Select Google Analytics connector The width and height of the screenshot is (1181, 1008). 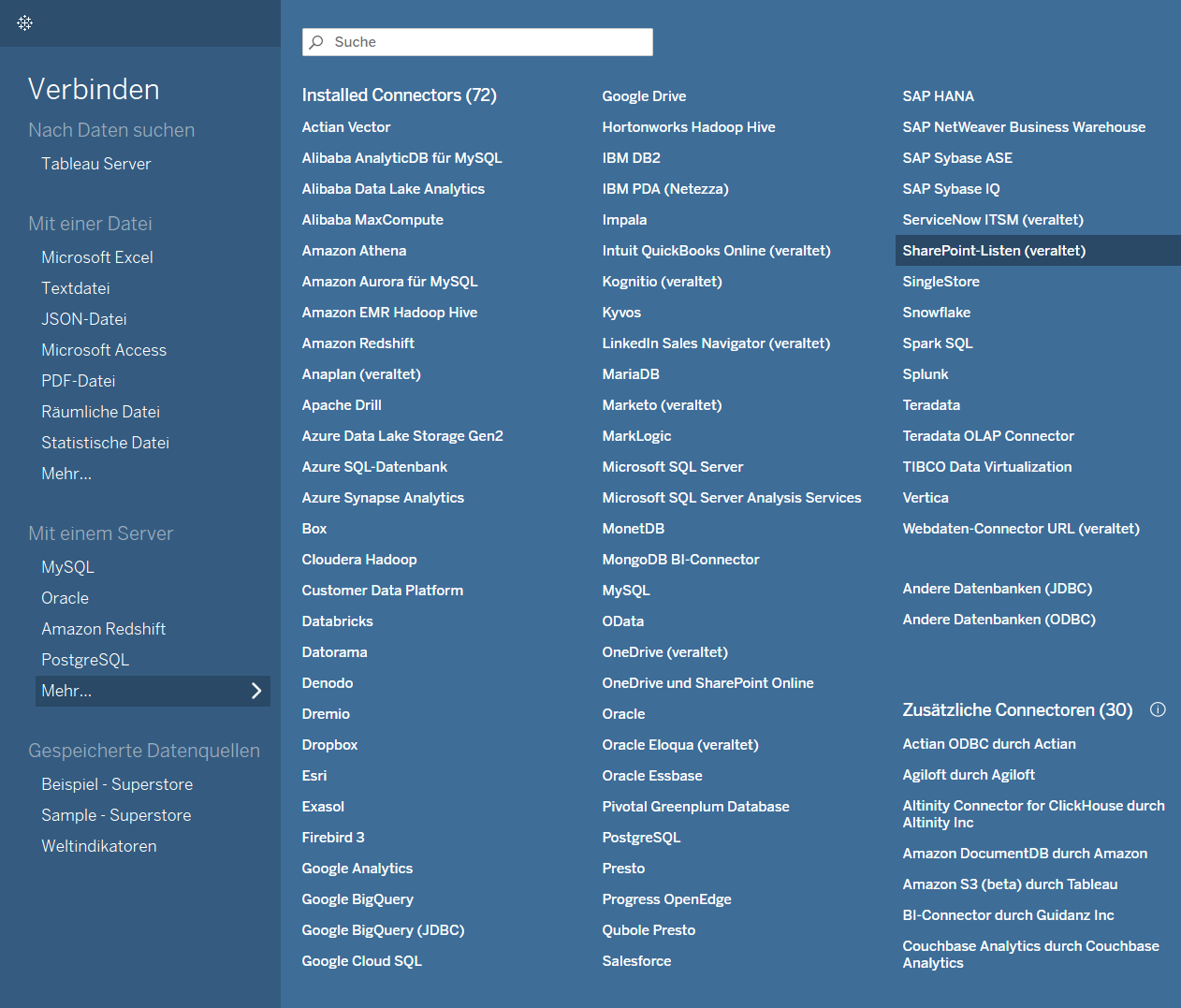click(x=357, y=869)
